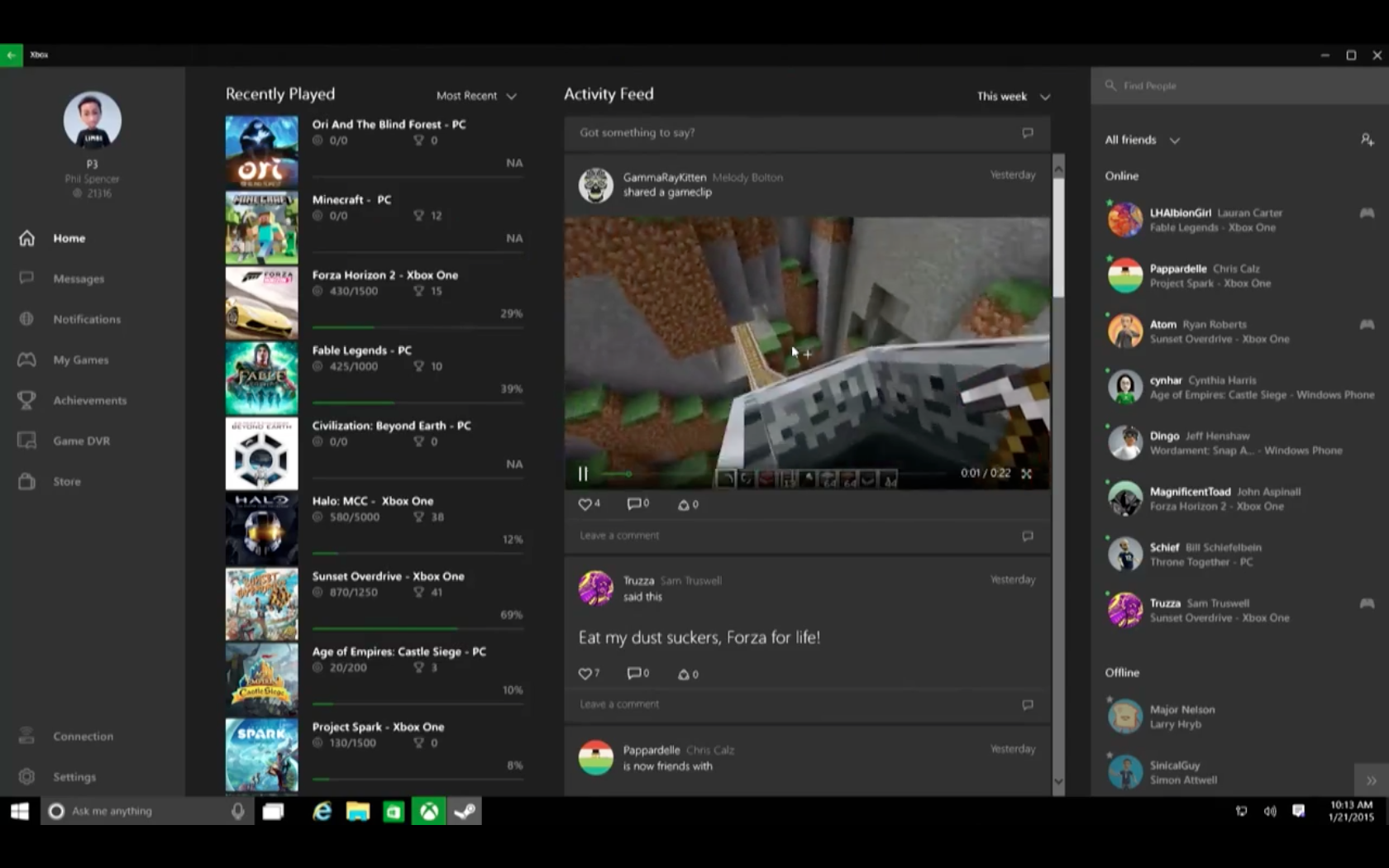Click activity feed scrollbar down arrow
Viewport: 1389px width, 868px height.
coord(1058,782)
